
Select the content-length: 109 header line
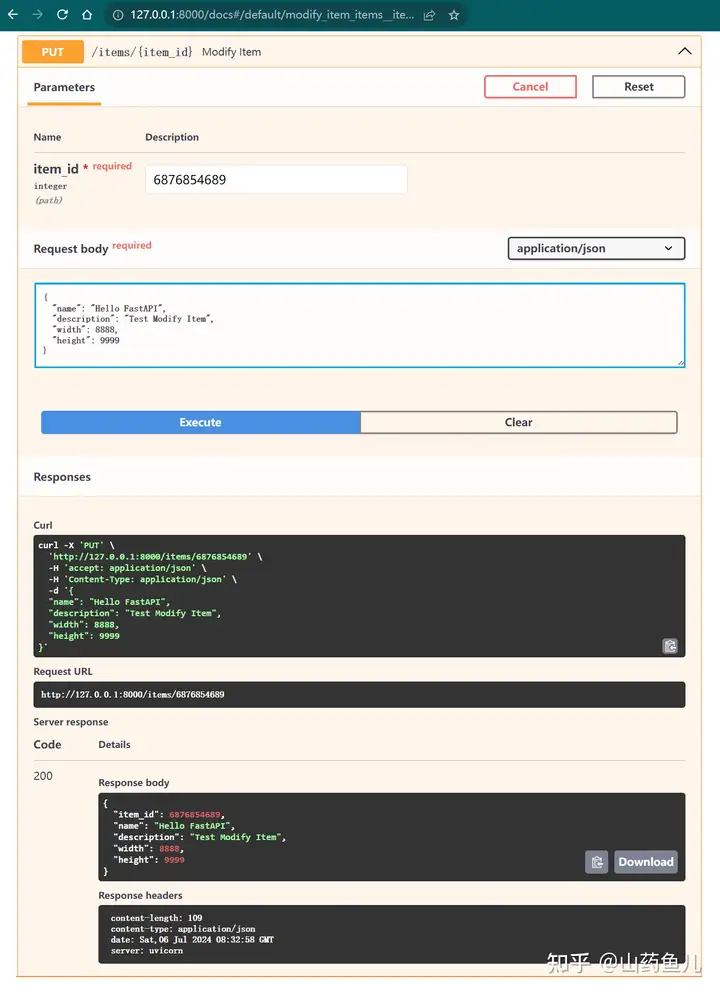pos(156,918)
